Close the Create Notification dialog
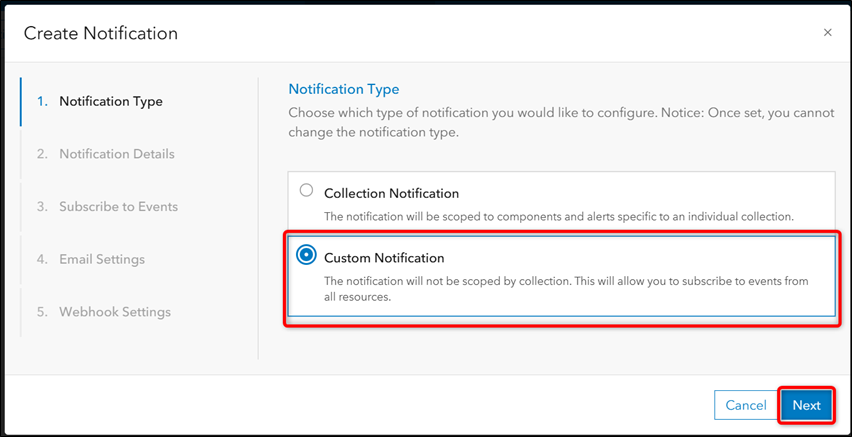 pyautogui.click(x=827, y=33)
